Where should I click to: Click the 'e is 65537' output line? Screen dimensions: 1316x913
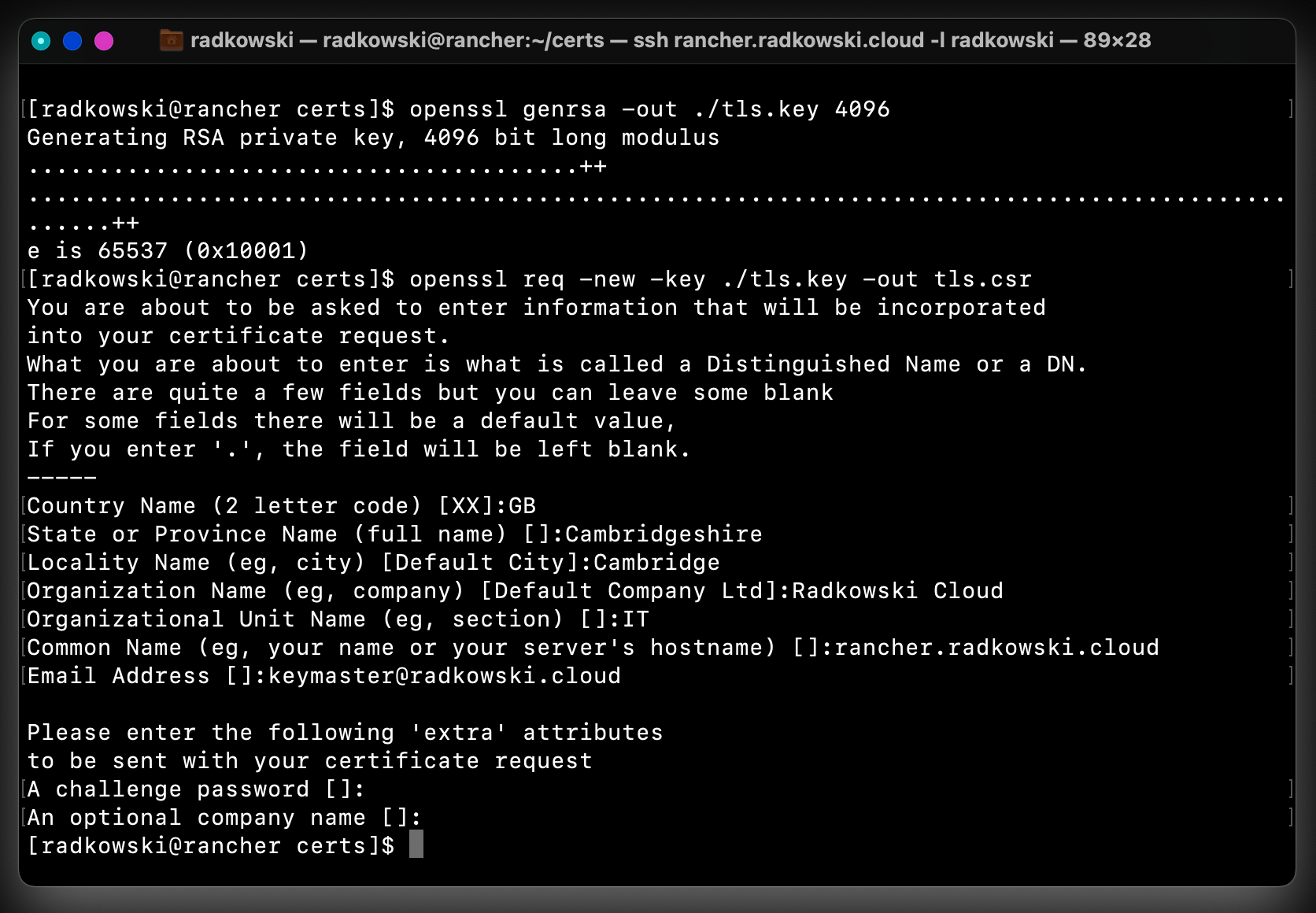coord(168,251)
